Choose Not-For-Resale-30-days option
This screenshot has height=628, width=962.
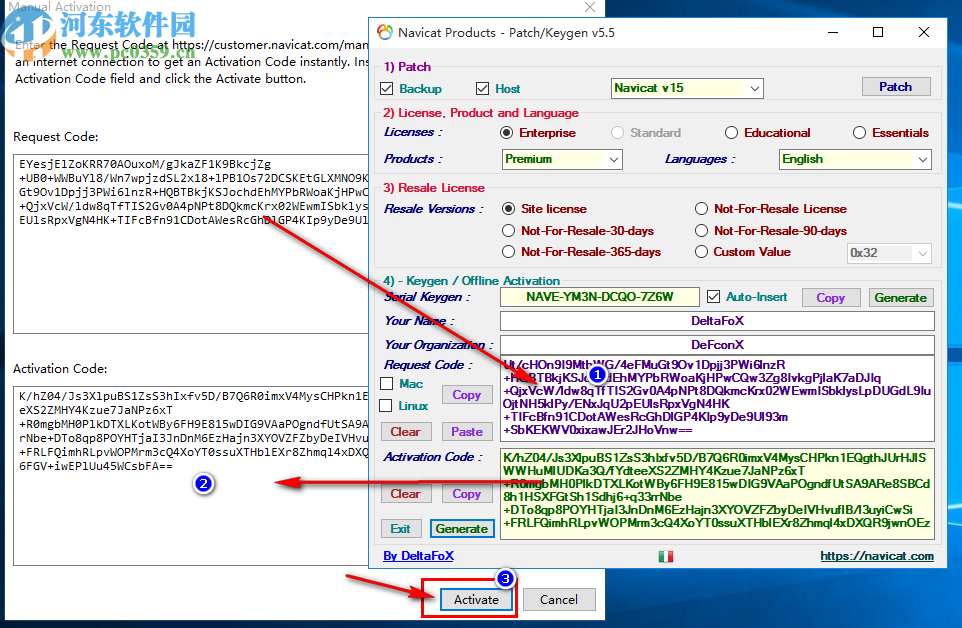tap(508, 231)
